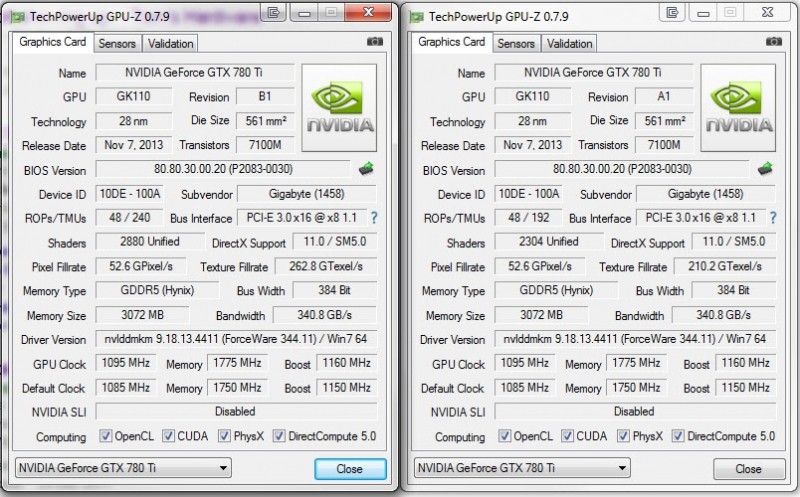
Task: Click the Boost 1160 MHz value in right window
Action: click(746, 363)
